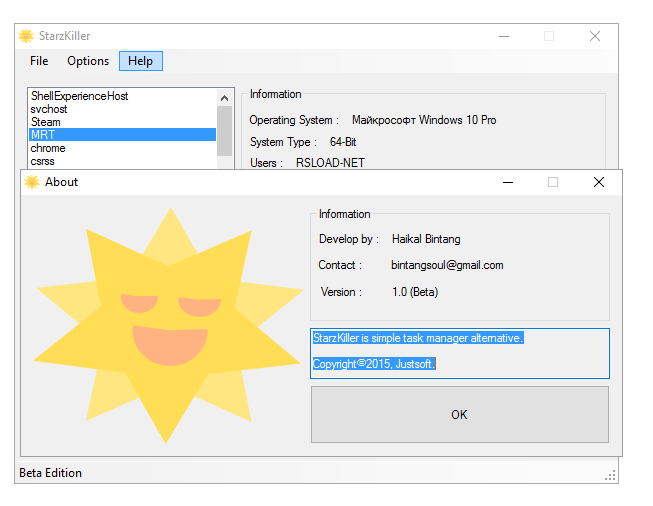Click the process list scroll-up arrow
The width and height of the screenshot is (653, 506).
[x=224, y=98]
